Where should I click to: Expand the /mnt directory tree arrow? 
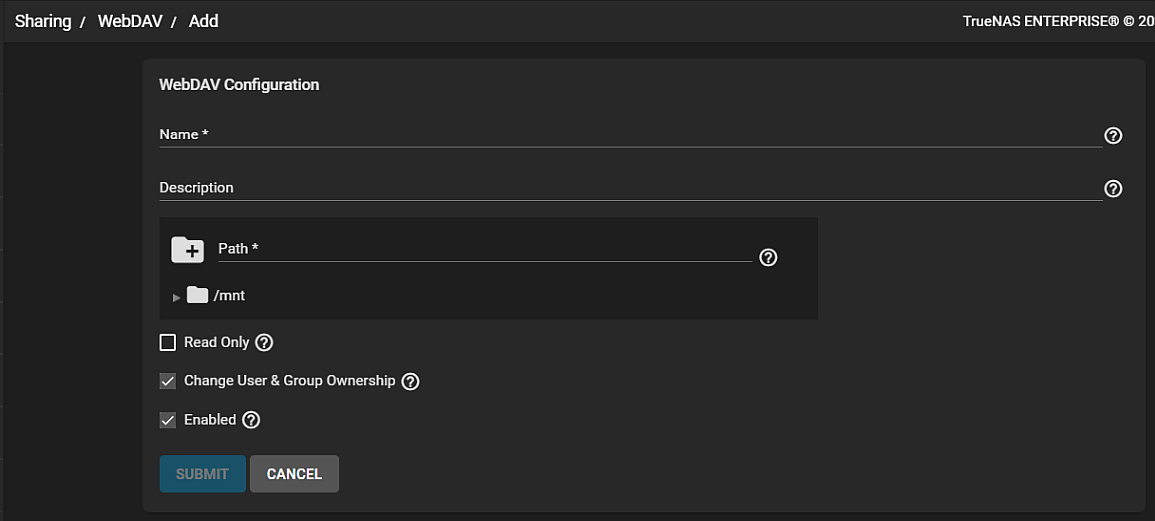click(177, 297)
